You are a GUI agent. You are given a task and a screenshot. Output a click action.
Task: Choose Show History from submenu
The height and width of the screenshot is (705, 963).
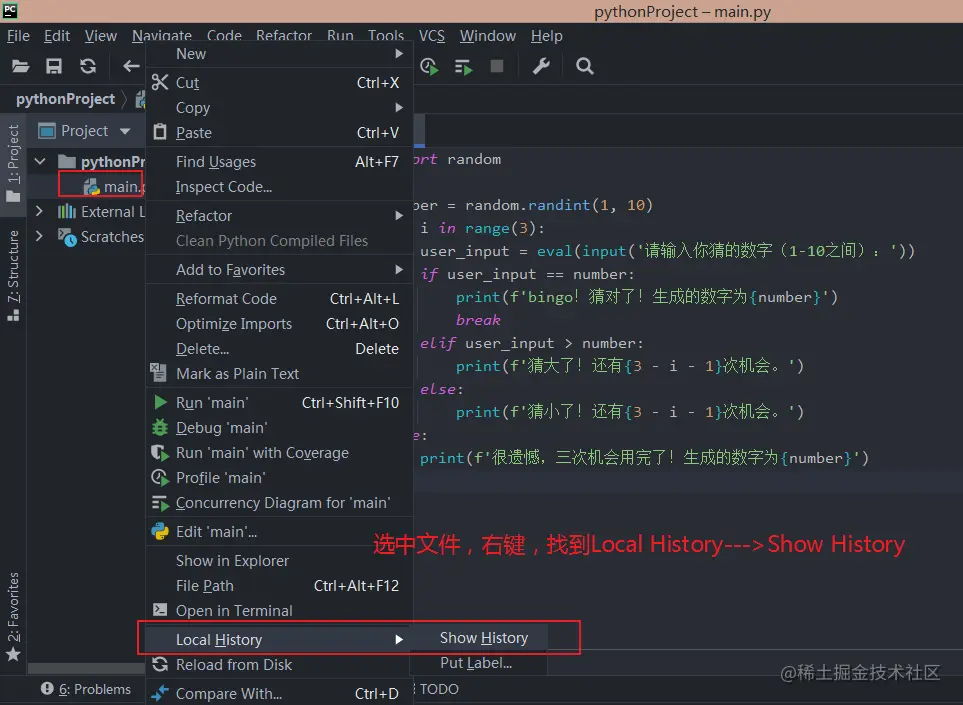pyautogui.click(x=479, y=638)
